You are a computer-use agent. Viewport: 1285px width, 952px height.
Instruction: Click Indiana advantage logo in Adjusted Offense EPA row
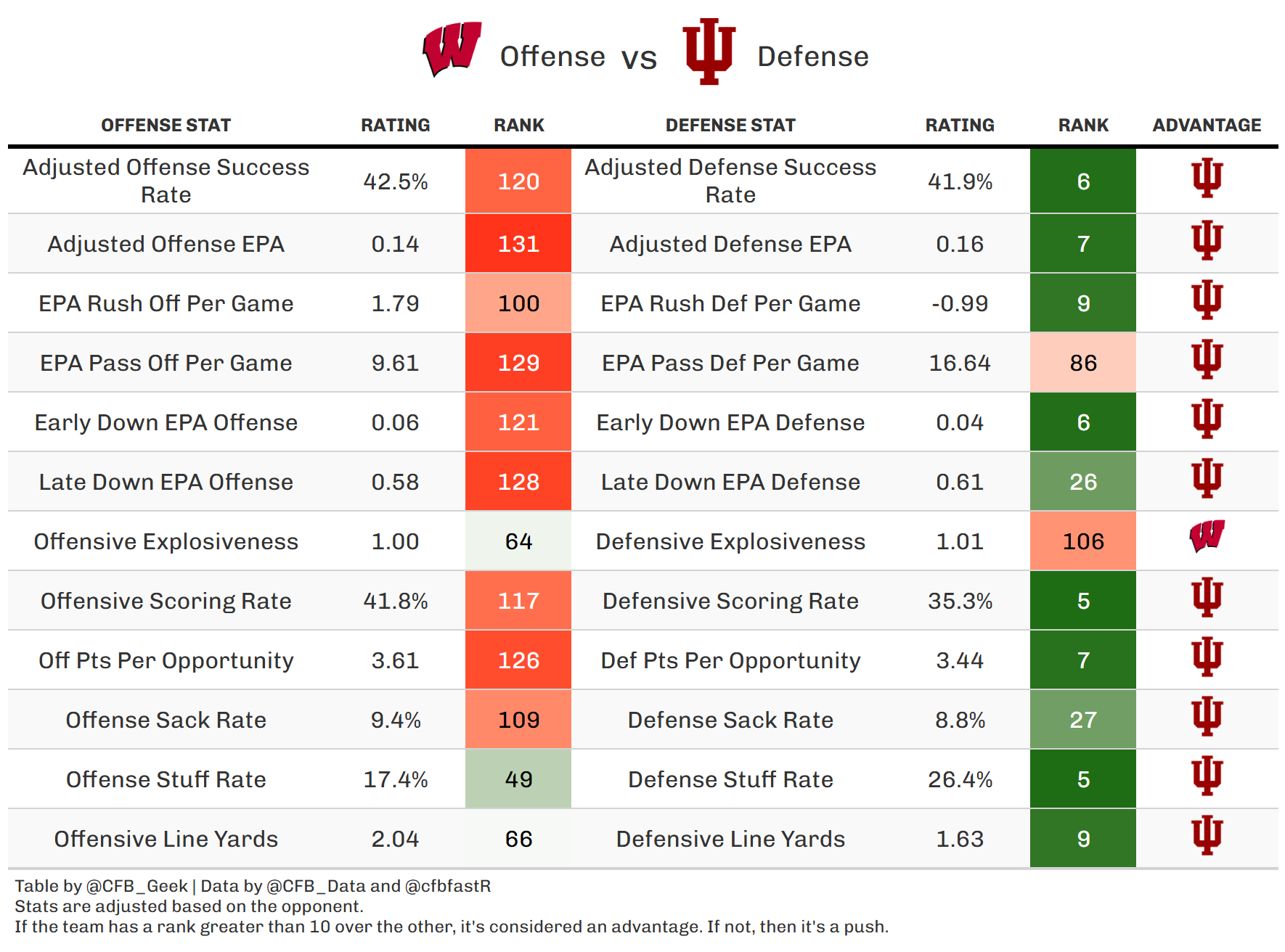[x=1207, y=240]
